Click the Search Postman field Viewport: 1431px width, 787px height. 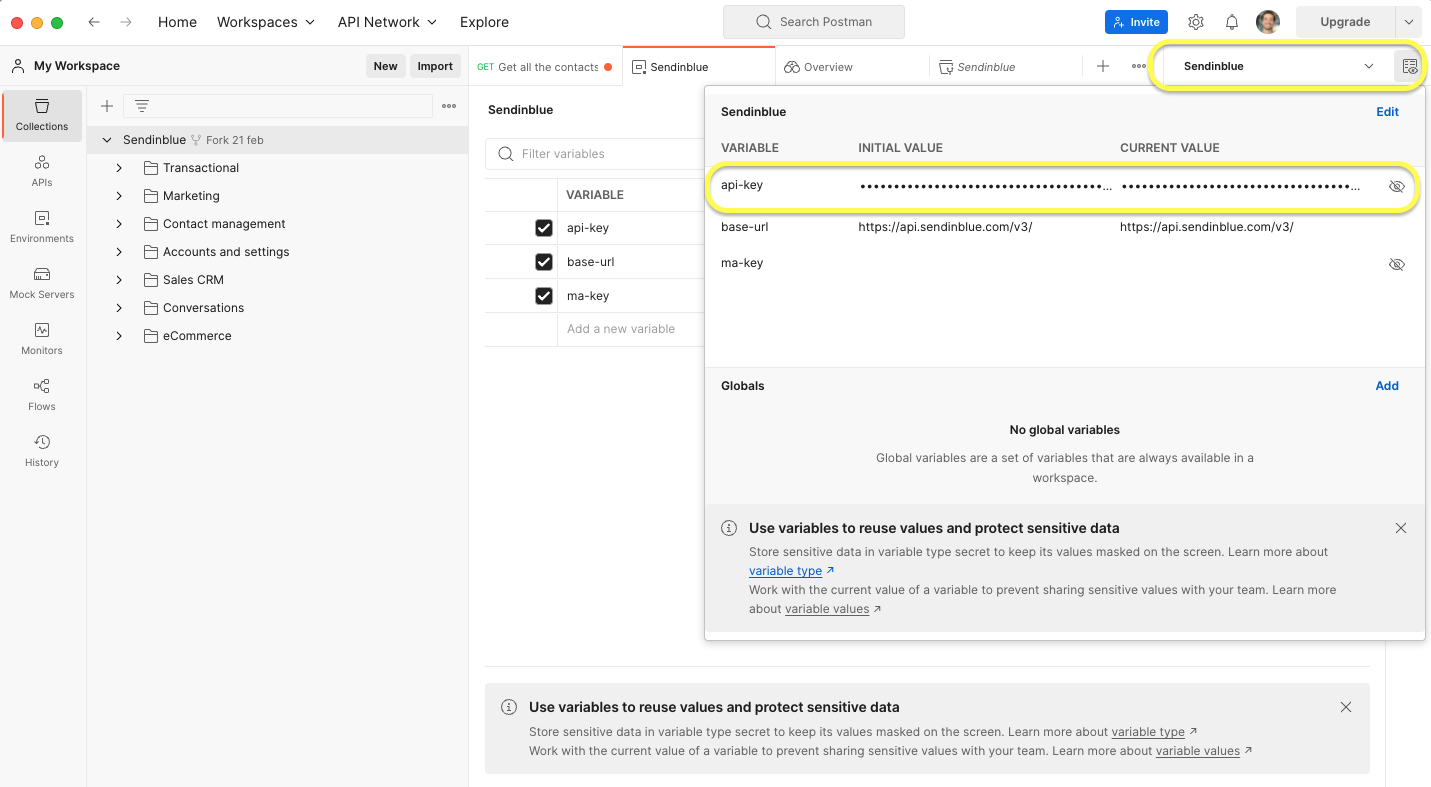814,22
